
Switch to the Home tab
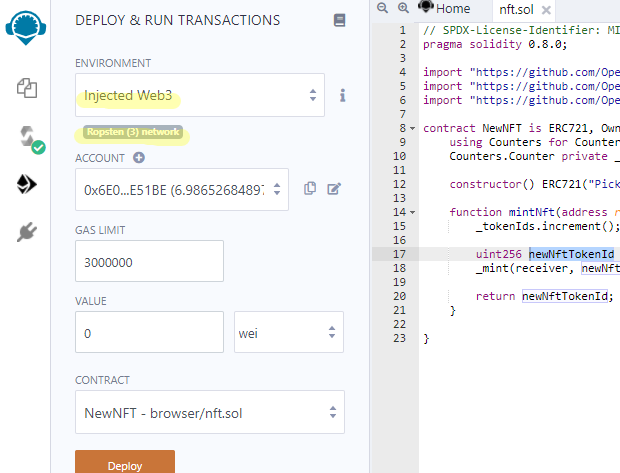445,8
